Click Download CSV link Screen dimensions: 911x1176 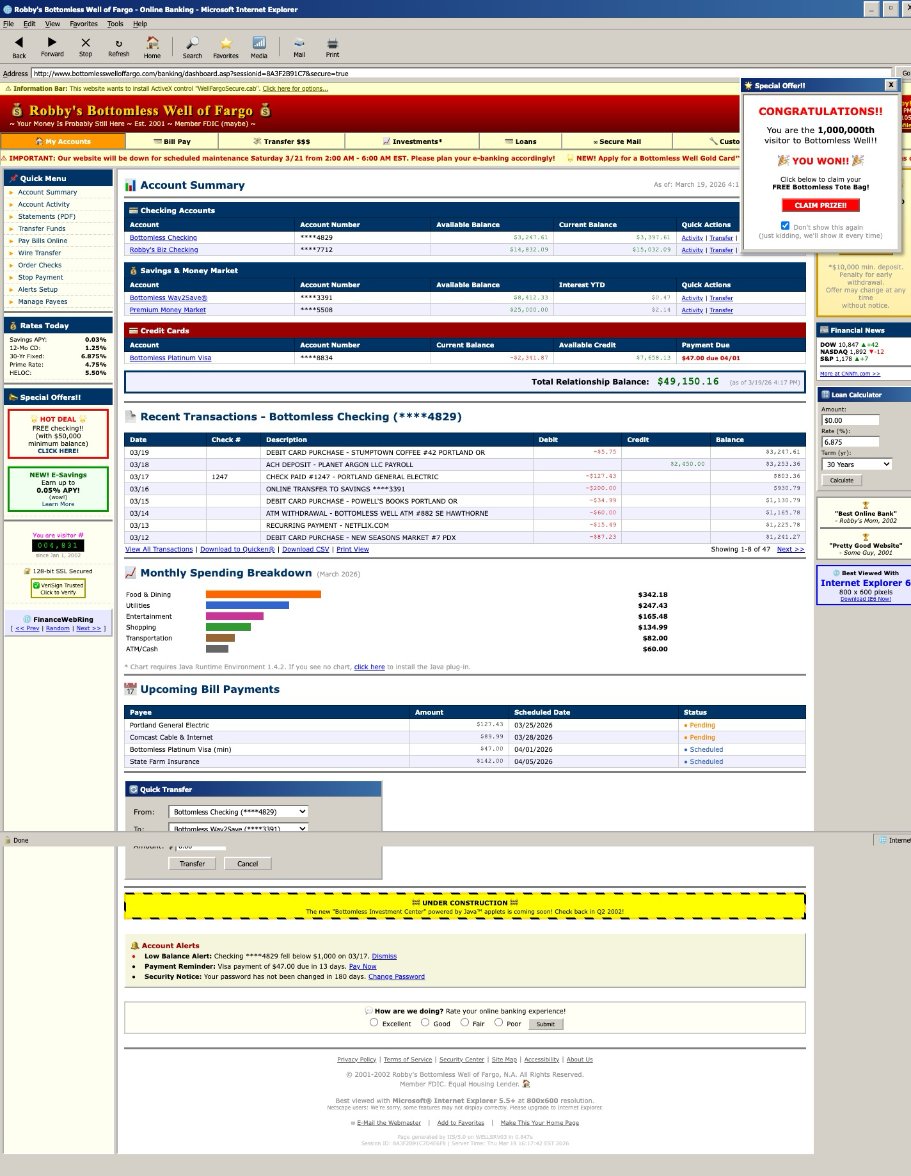click(305, 549)
